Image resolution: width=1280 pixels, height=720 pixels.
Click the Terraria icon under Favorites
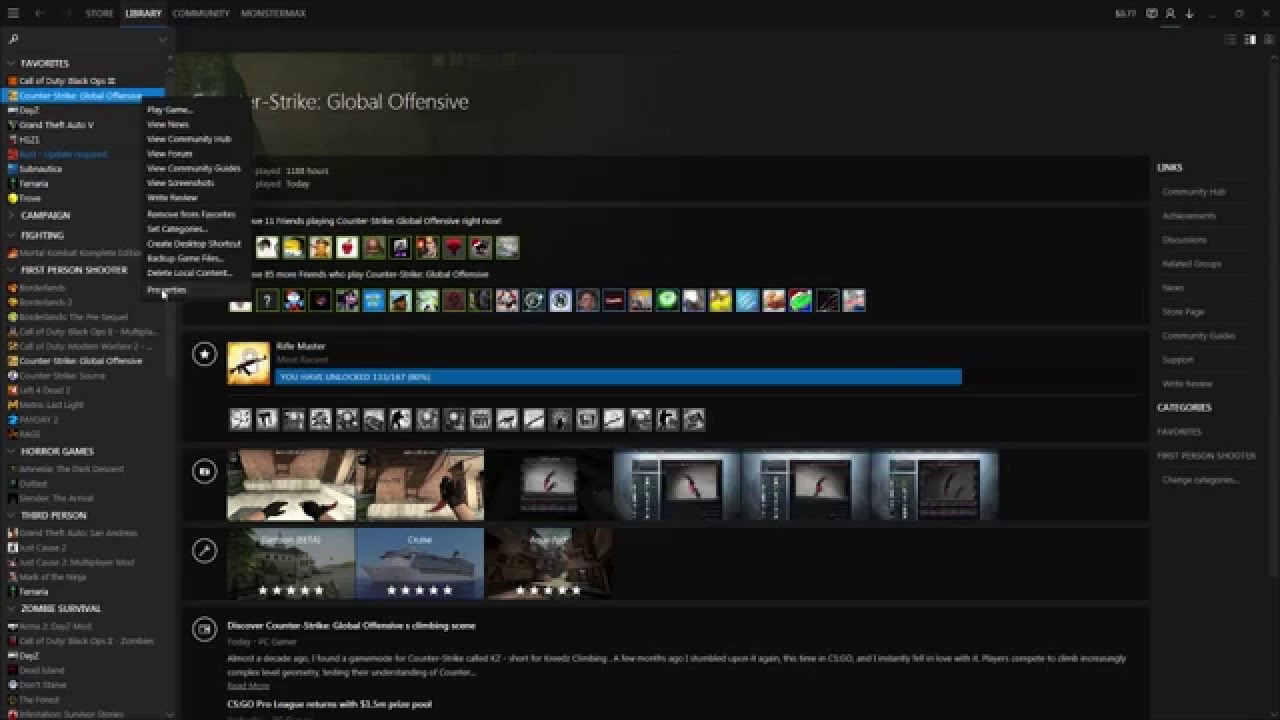(12, 184)
